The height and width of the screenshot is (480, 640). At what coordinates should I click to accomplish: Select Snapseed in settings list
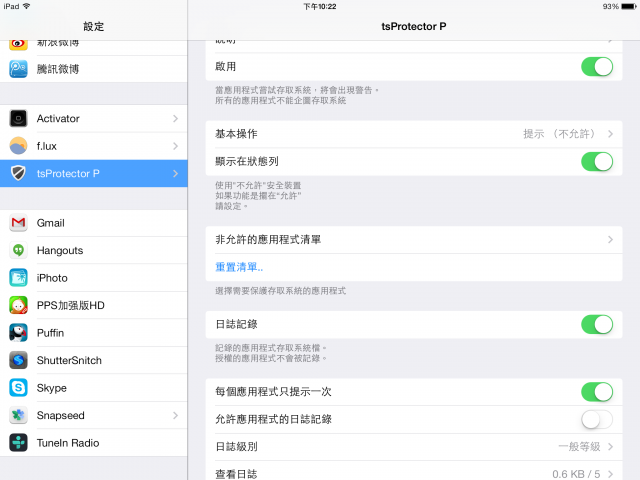94,415
